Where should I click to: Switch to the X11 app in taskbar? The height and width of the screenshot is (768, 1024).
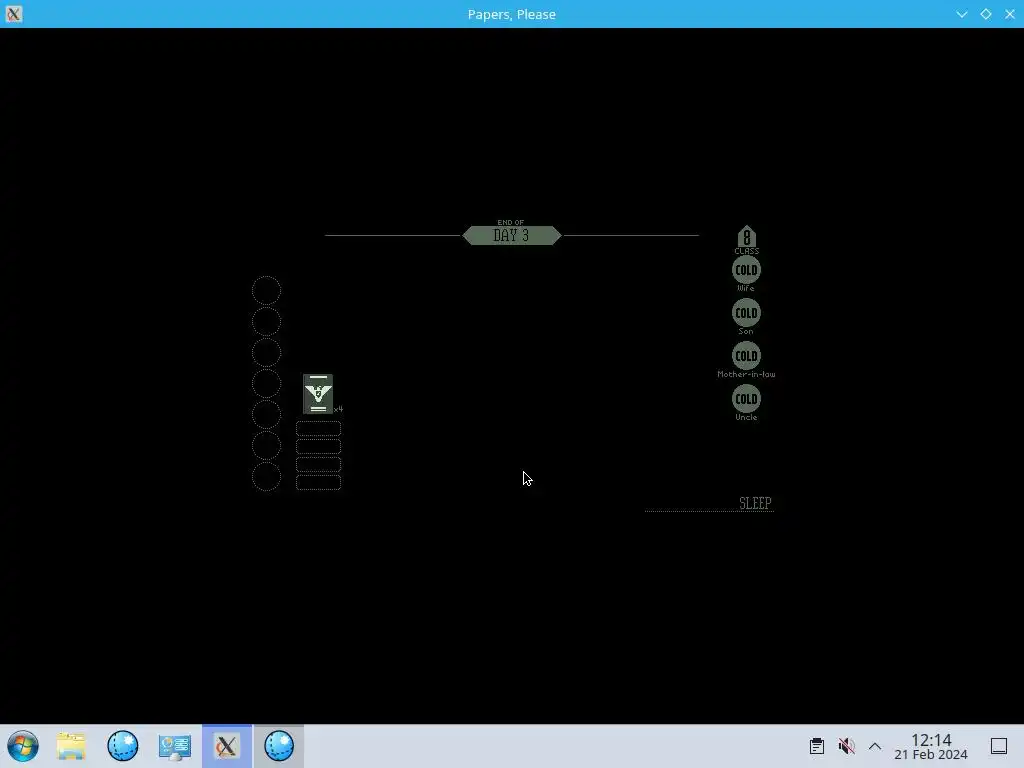tap(227, 746)
